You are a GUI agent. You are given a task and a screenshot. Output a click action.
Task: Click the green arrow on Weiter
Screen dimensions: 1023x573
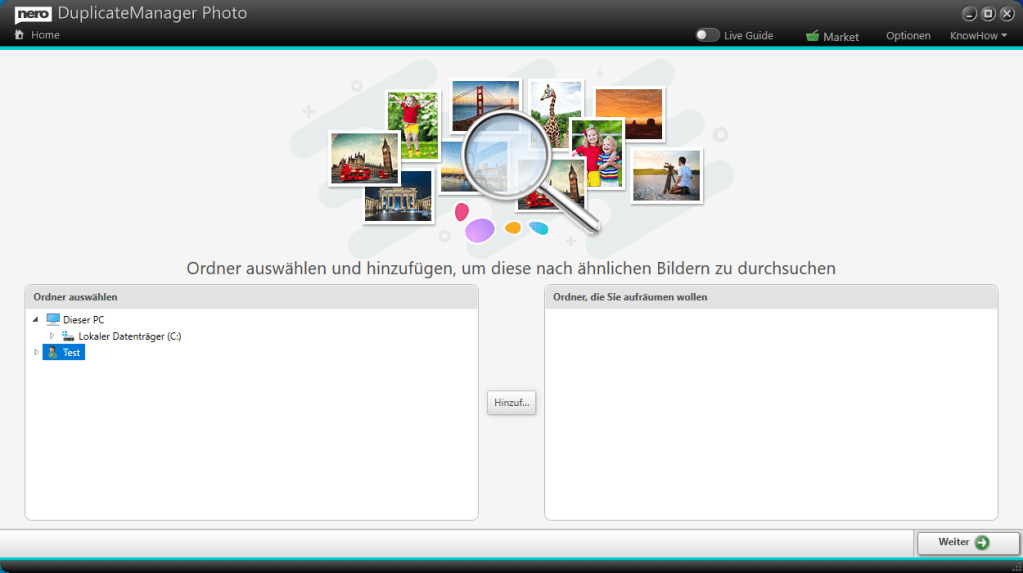(982, 542)
